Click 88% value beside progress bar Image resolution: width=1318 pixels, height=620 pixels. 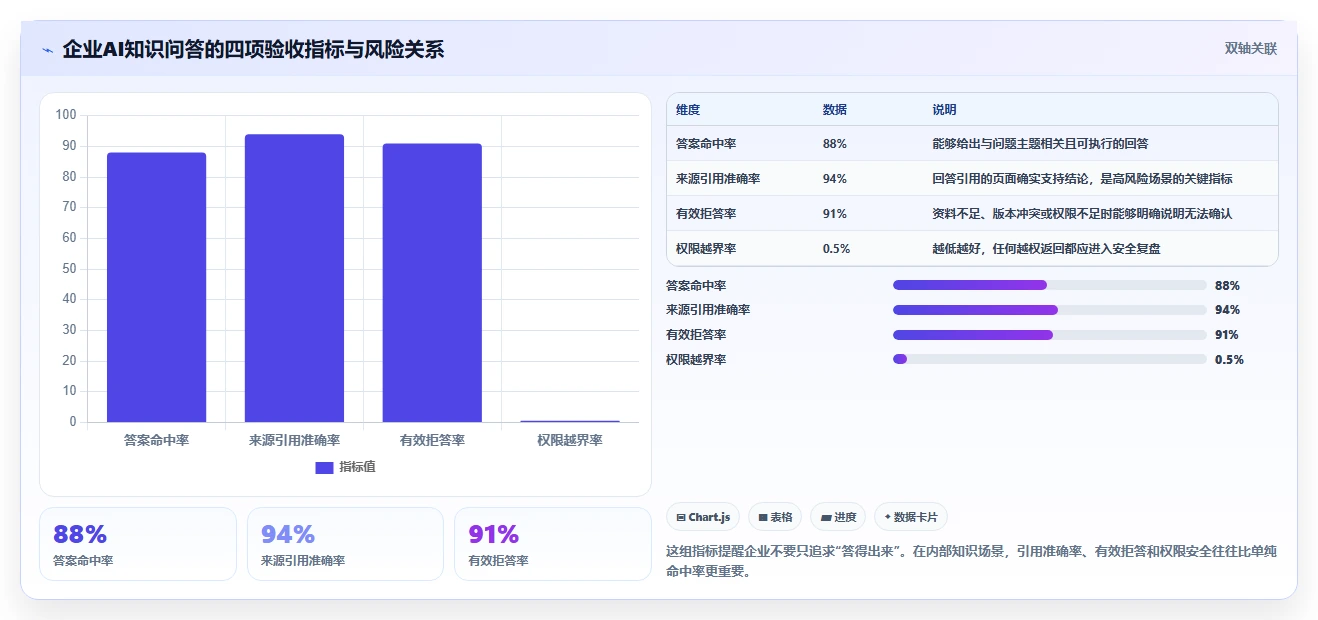pyautogui.click(x=1227, y=286)
